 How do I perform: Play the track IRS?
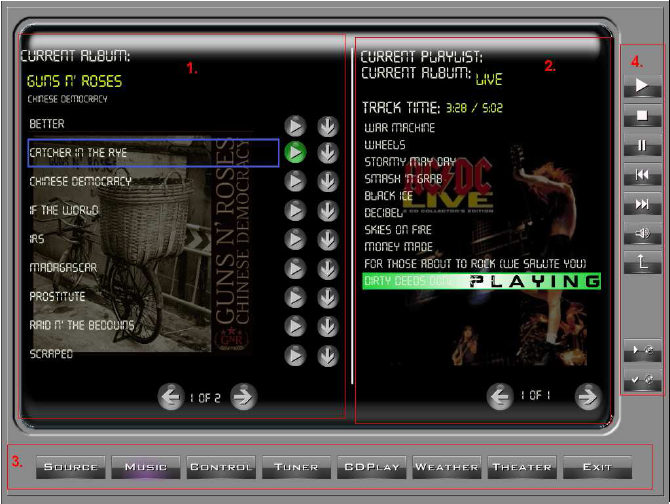click(x=295, y=239)
